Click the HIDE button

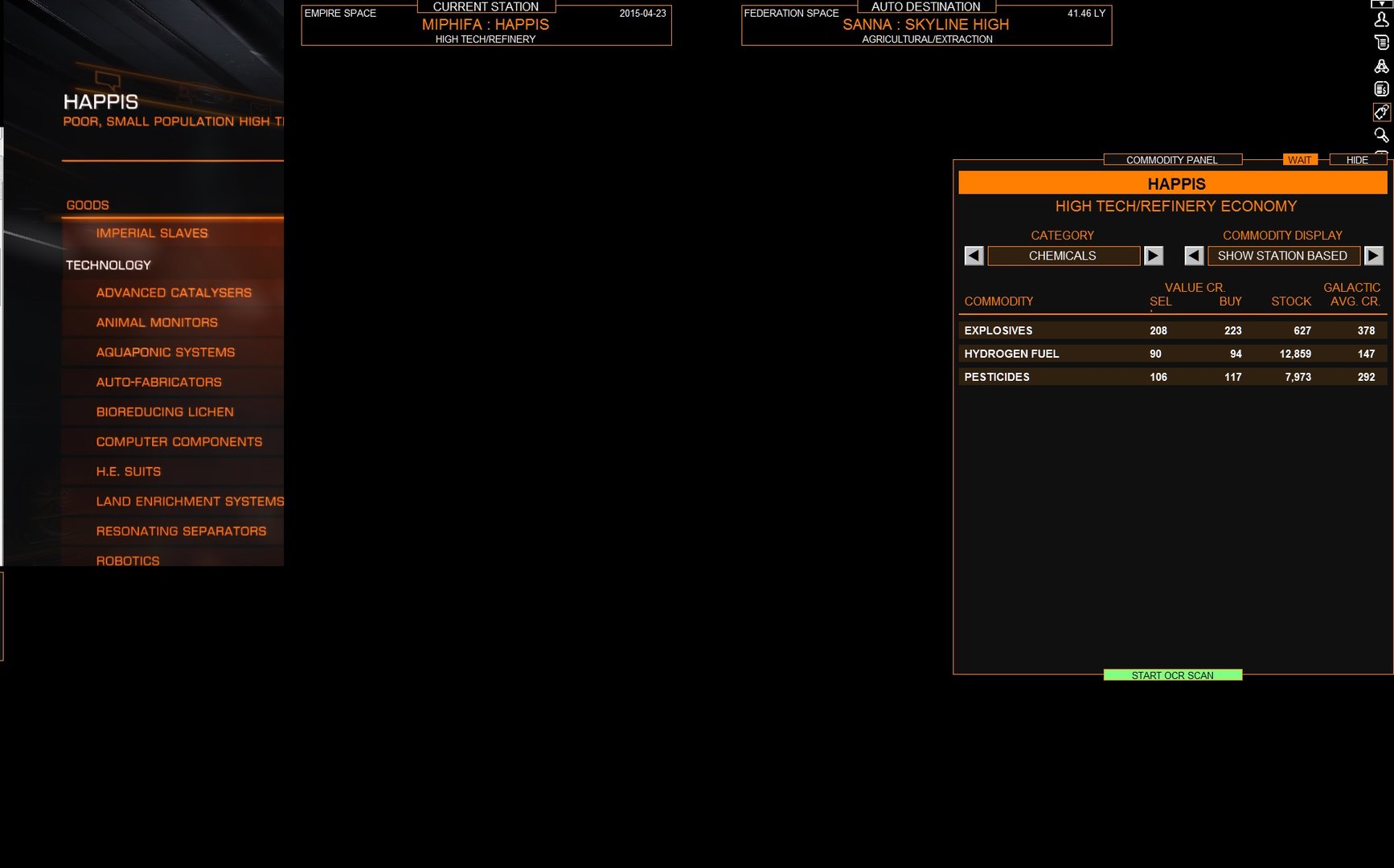point(1357,160)
